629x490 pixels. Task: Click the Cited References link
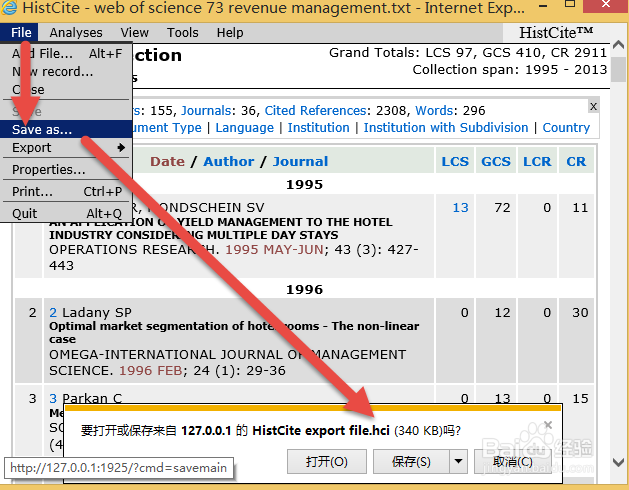pyautogui.click(x=315, y=110)
